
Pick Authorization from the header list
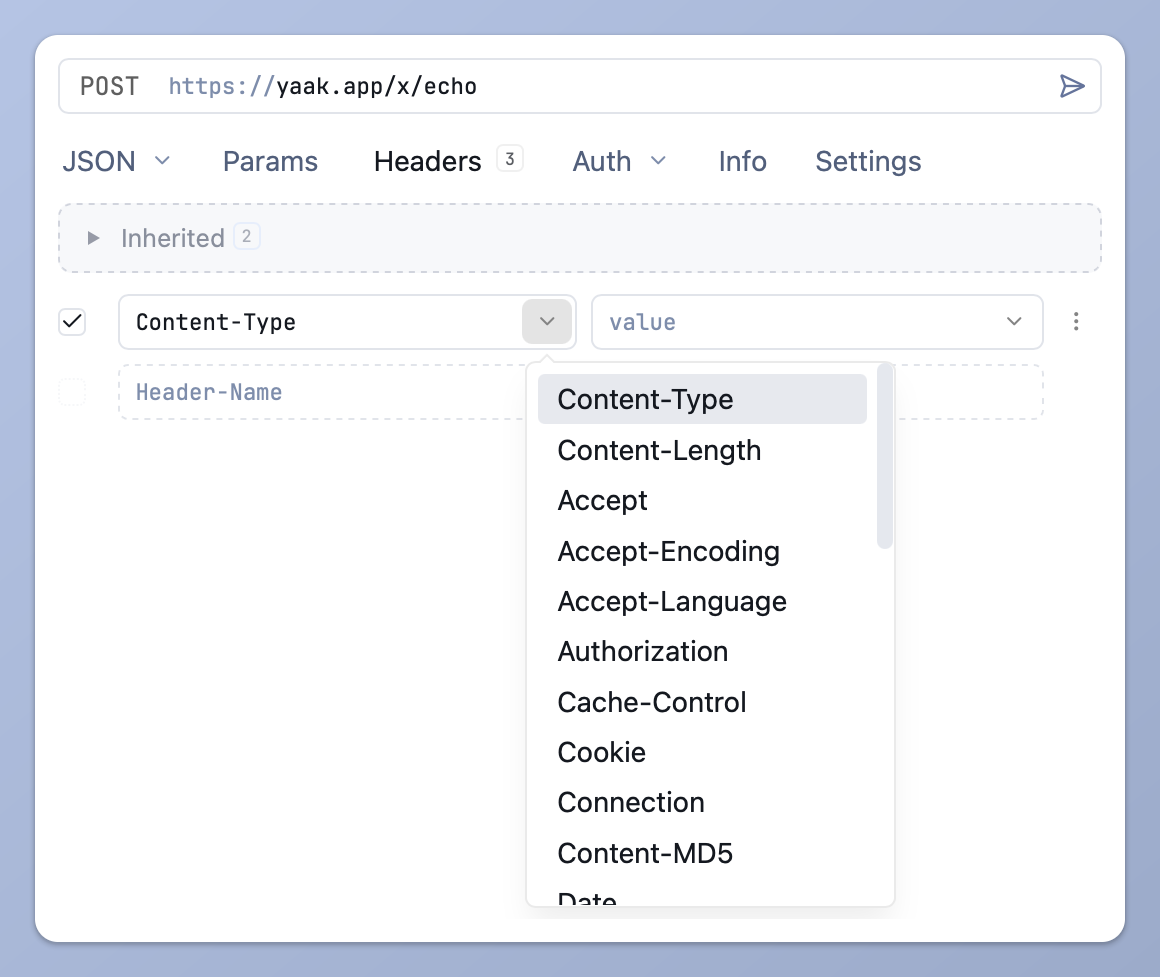point(702,652)
